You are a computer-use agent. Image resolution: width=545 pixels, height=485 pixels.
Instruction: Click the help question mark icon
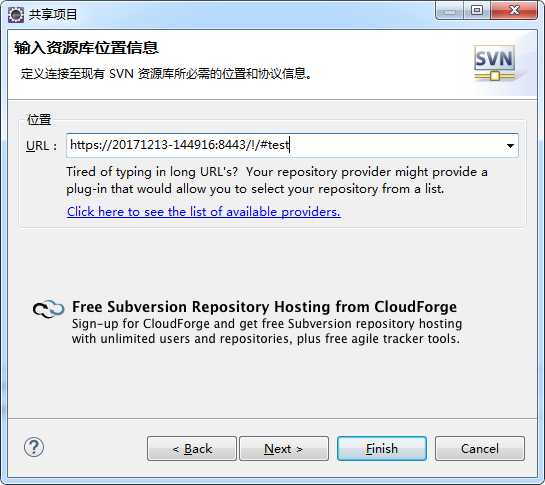34,447
